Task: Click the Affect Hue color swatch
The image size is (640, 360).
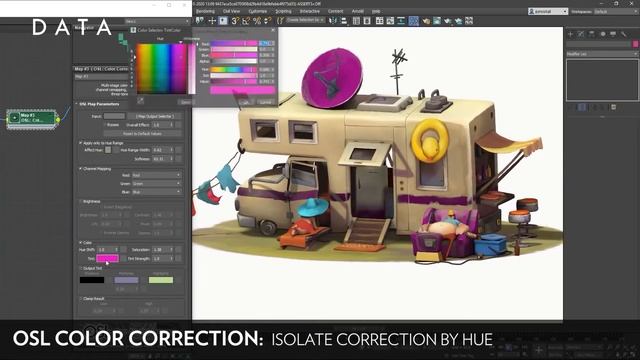Action: point(108,150)
